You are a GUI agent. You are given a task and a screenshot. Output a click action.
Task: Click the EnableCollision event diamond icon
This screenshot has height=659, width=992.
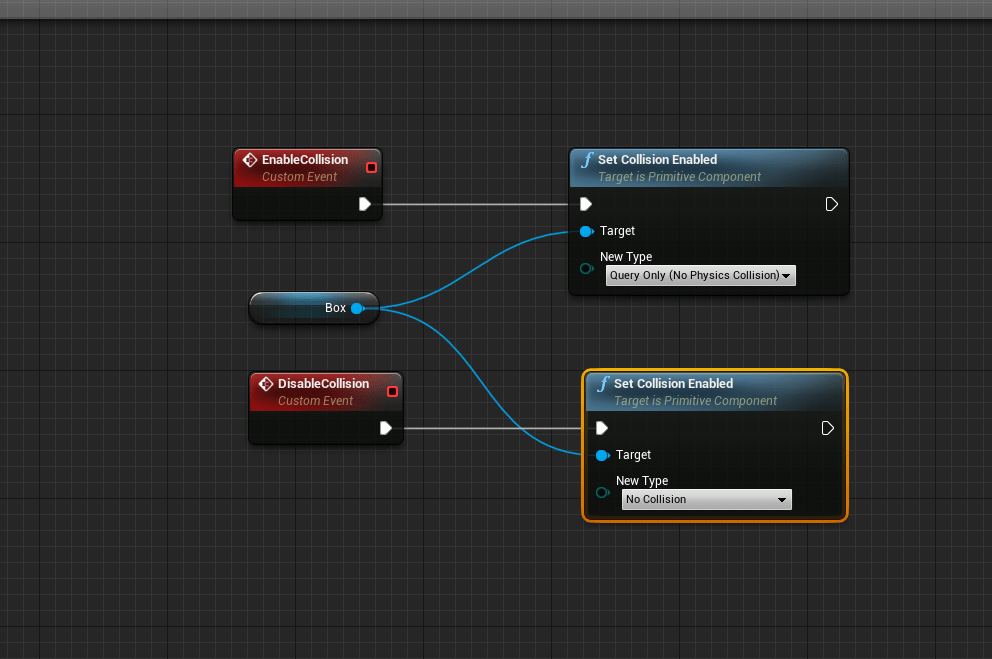(250, 160)
